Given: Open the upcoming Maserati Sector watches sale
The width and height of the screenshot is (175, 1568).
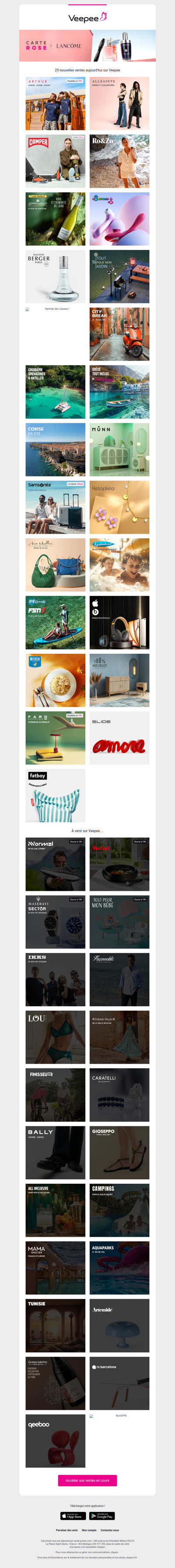Looking at the screenshot, I should (55, 922).
